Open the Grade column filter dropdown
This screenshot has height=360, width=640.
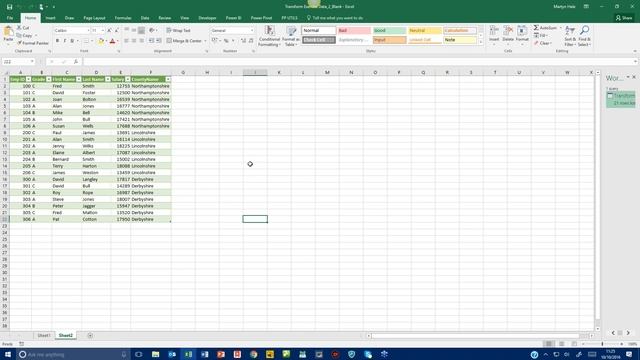click(49, 79)
